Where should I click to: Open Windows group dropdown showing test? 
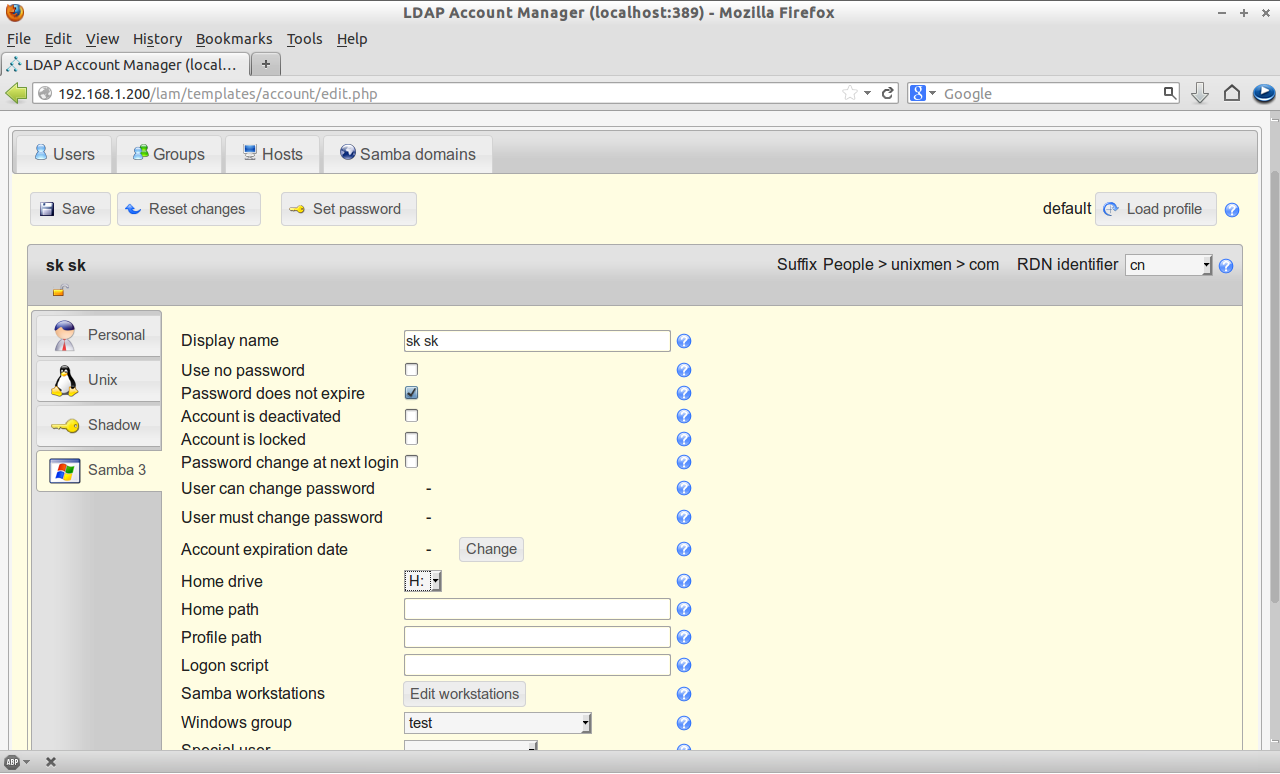[498, 723]
